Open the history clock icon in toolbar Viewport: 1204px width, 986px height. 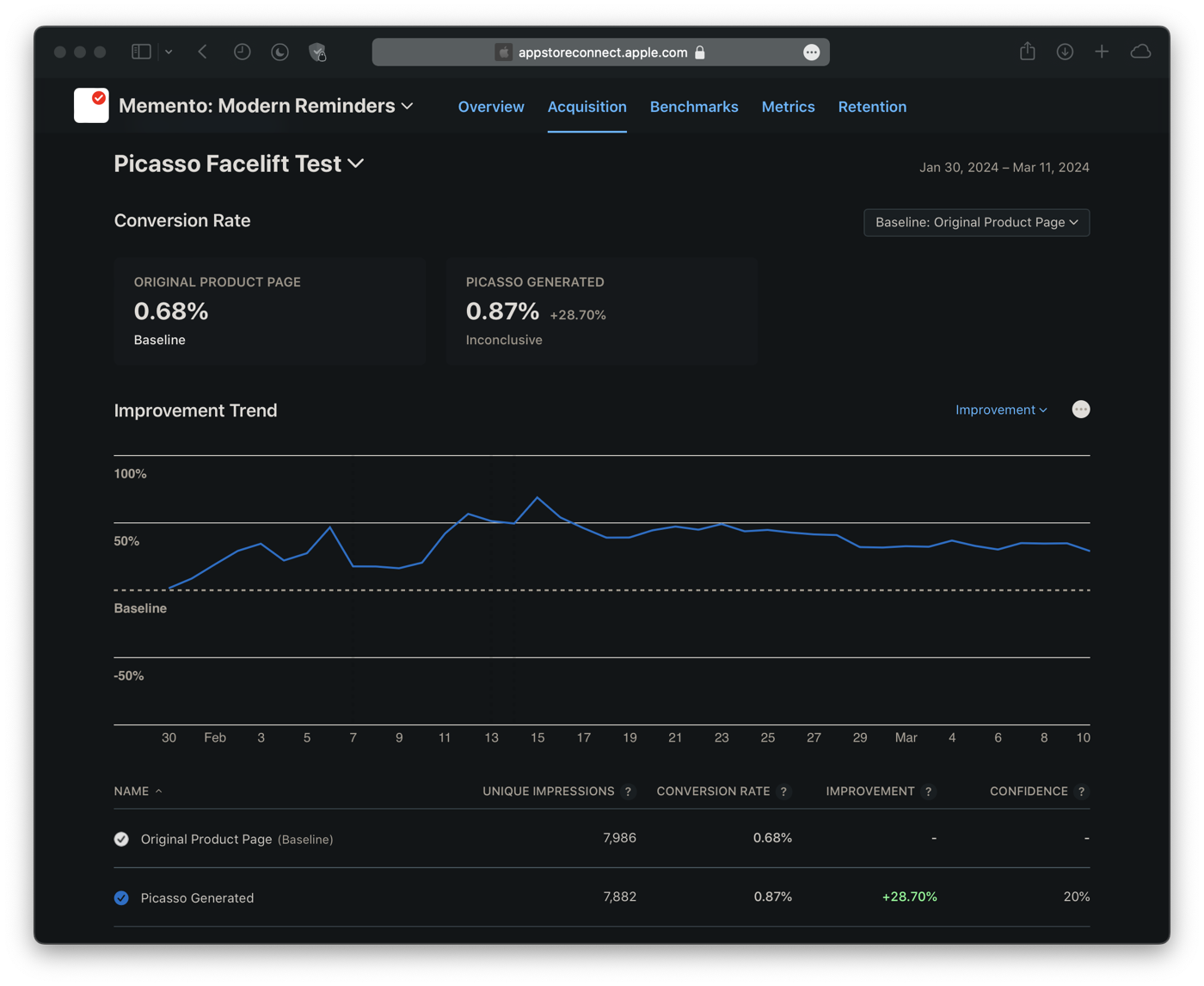click(x=242, y=52)
